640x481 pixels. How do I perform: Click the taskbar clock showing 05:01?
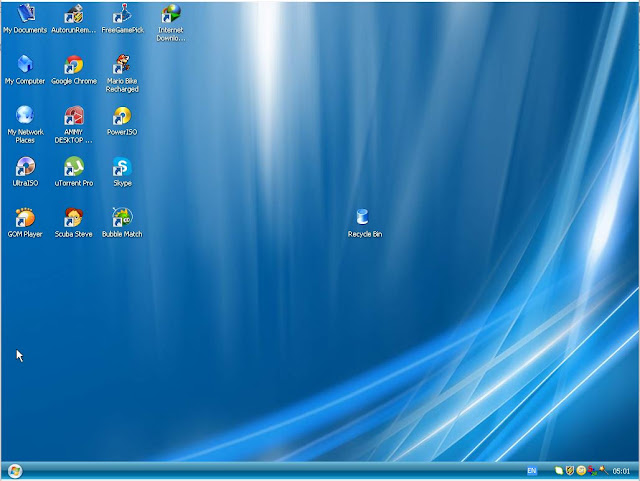pos(621,471)
